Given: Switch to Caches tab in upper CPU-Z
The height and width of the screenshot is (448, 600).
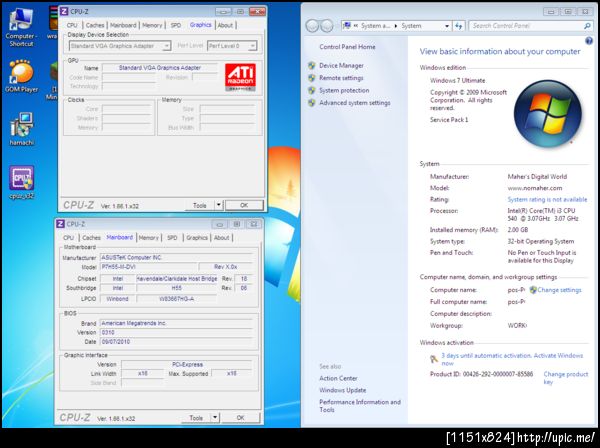Looking at the screenshot, I should (x=95, y=25).
